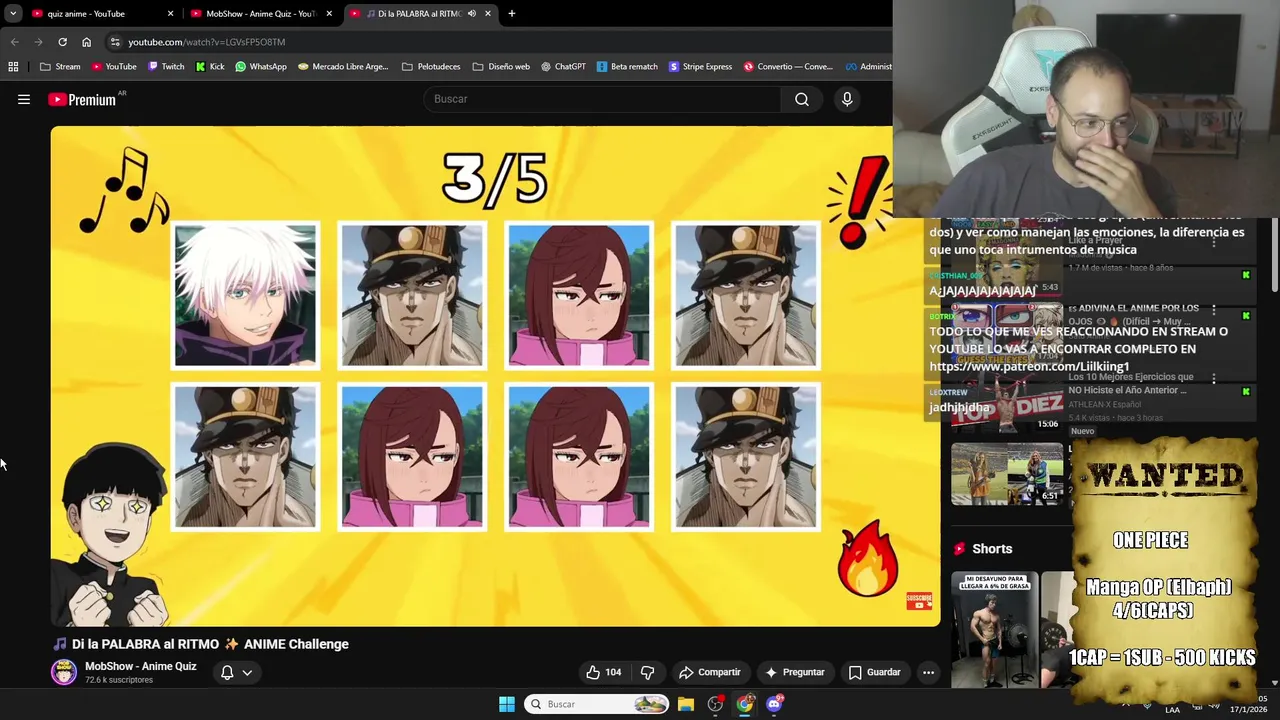This screenshot has width=1280, height=720.
Task: Open the ChatGPT bookmark
Action: [563, 67]
